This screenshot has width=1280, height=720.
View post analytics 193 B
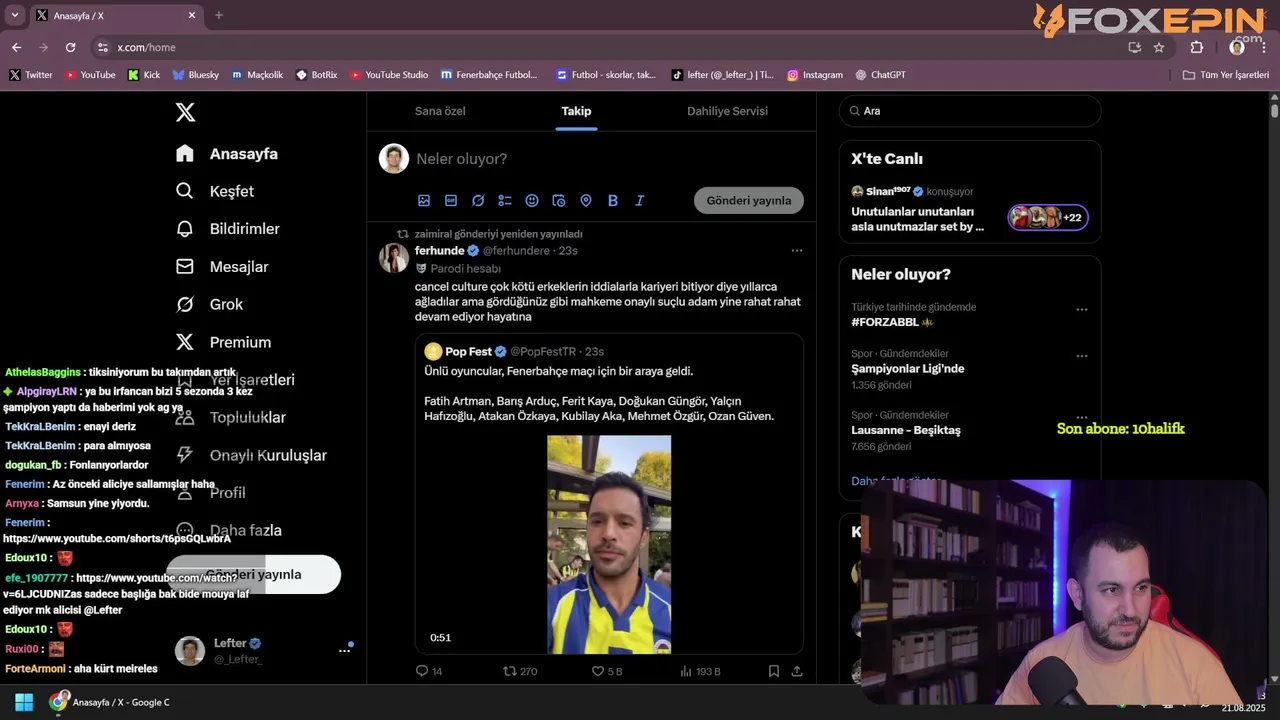pos(700,671)
